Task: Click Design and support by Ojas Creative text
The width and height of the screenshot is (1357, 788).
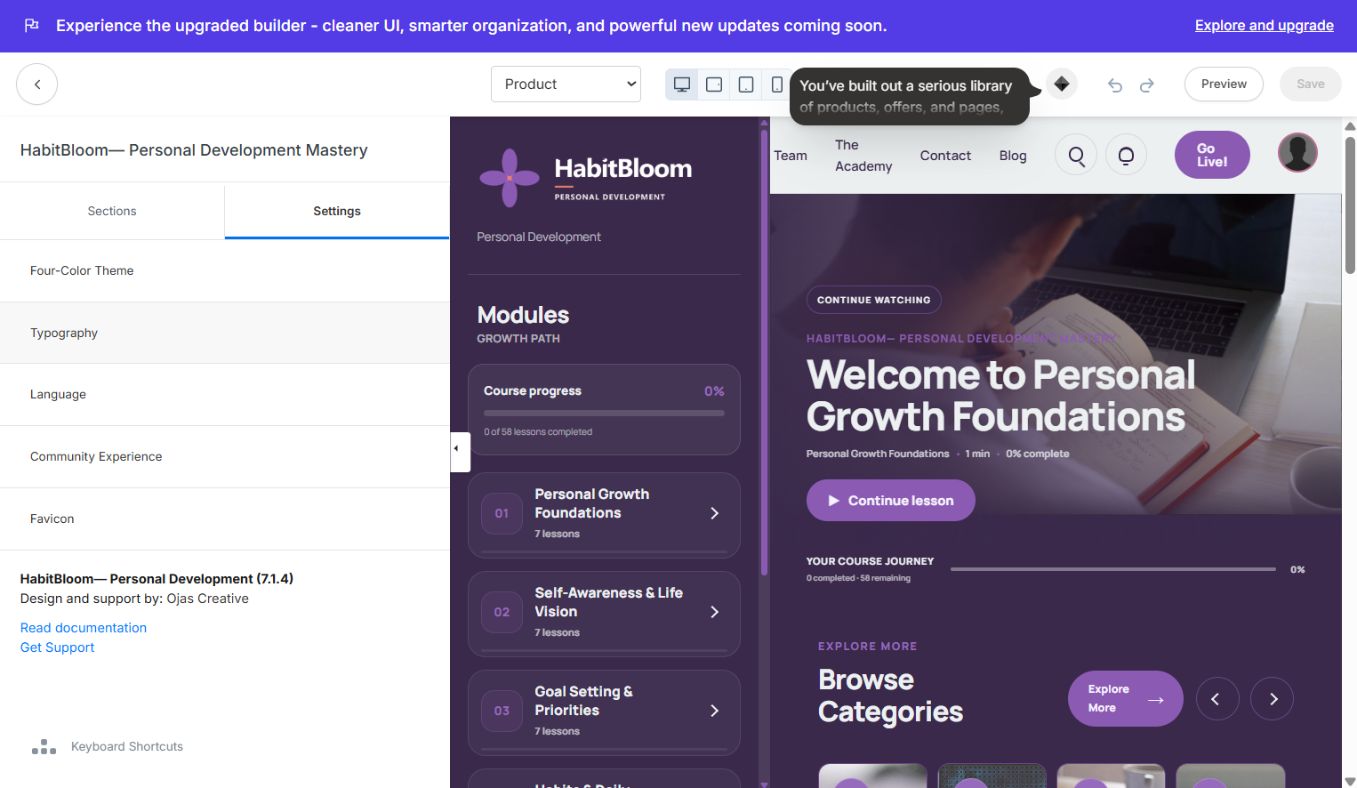Action: [x=134, y=599]
